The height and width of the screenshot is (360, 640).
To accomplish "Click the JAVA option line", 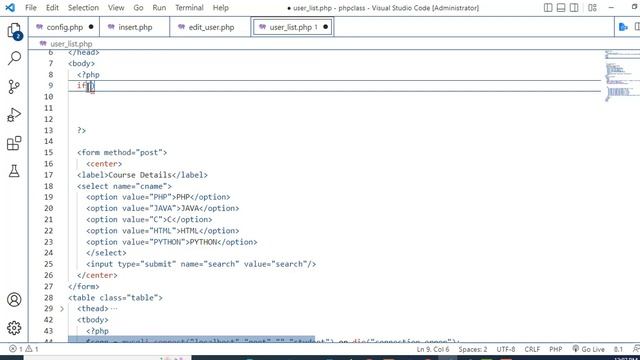I will point(162,208).
